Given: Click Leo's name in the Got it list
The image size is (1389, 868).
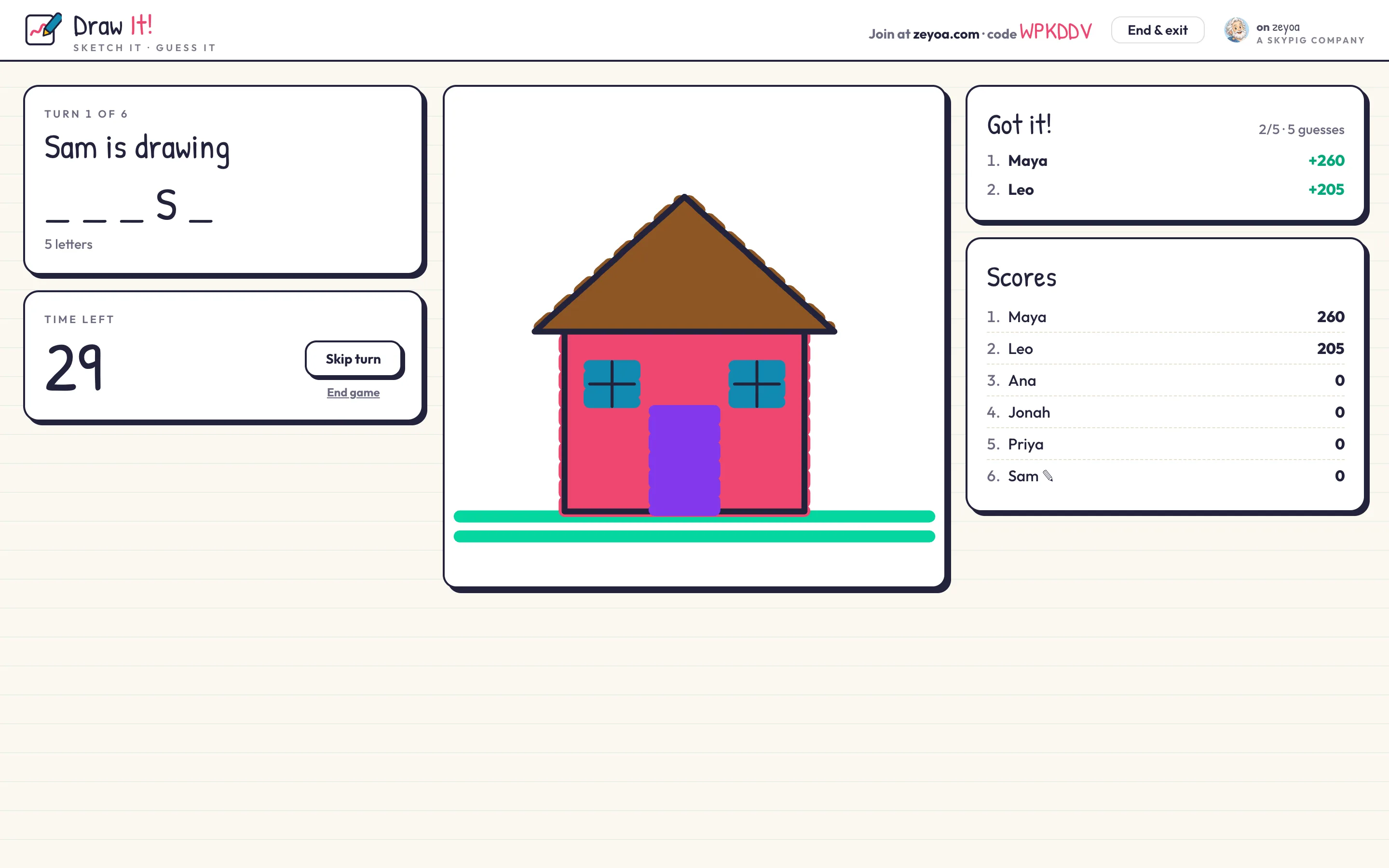Looking at the screenshot, I should pyautogui.click(x=1021, y=190).
